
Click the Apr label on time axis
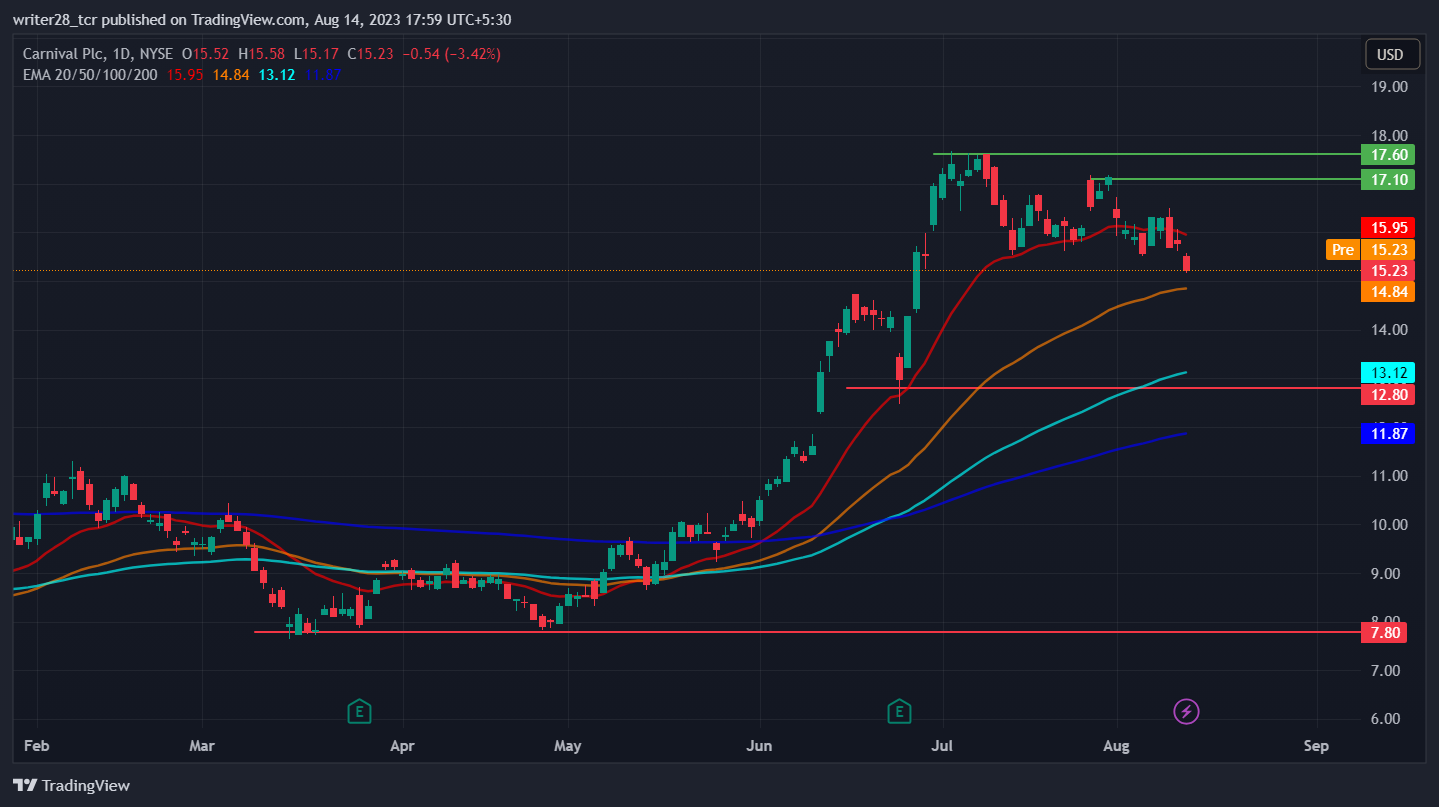(402, 745)
